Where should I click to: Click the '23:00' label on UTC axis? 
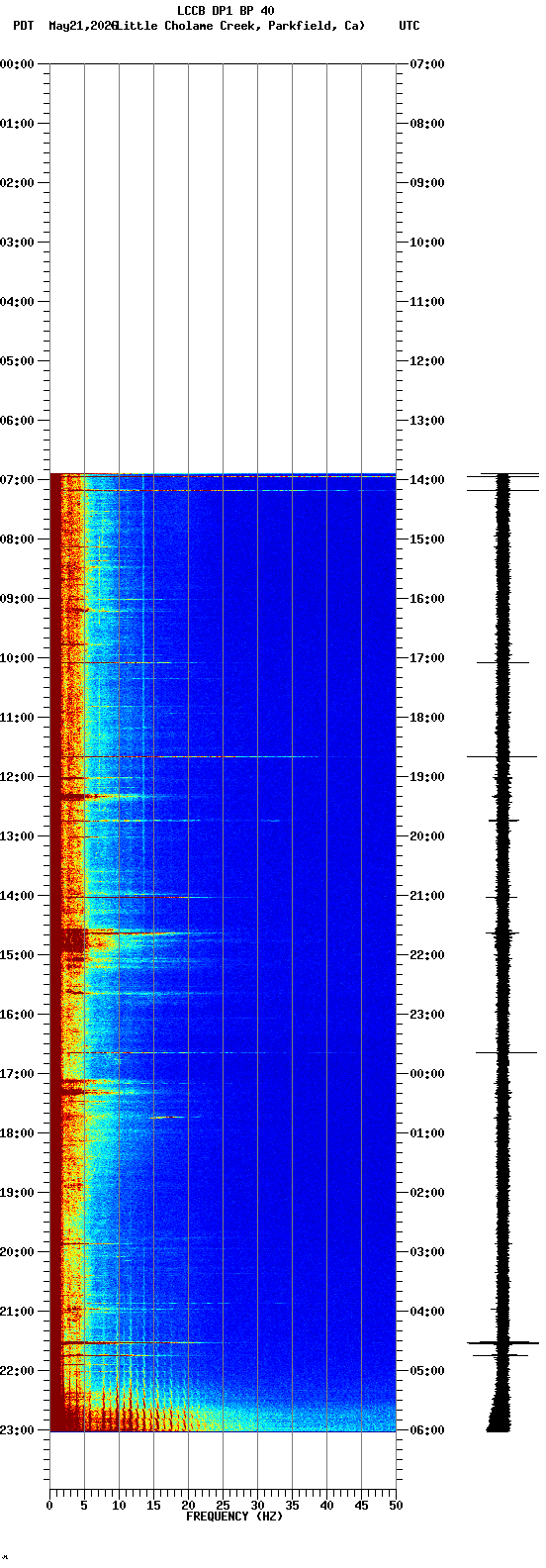coord(426,1015)
